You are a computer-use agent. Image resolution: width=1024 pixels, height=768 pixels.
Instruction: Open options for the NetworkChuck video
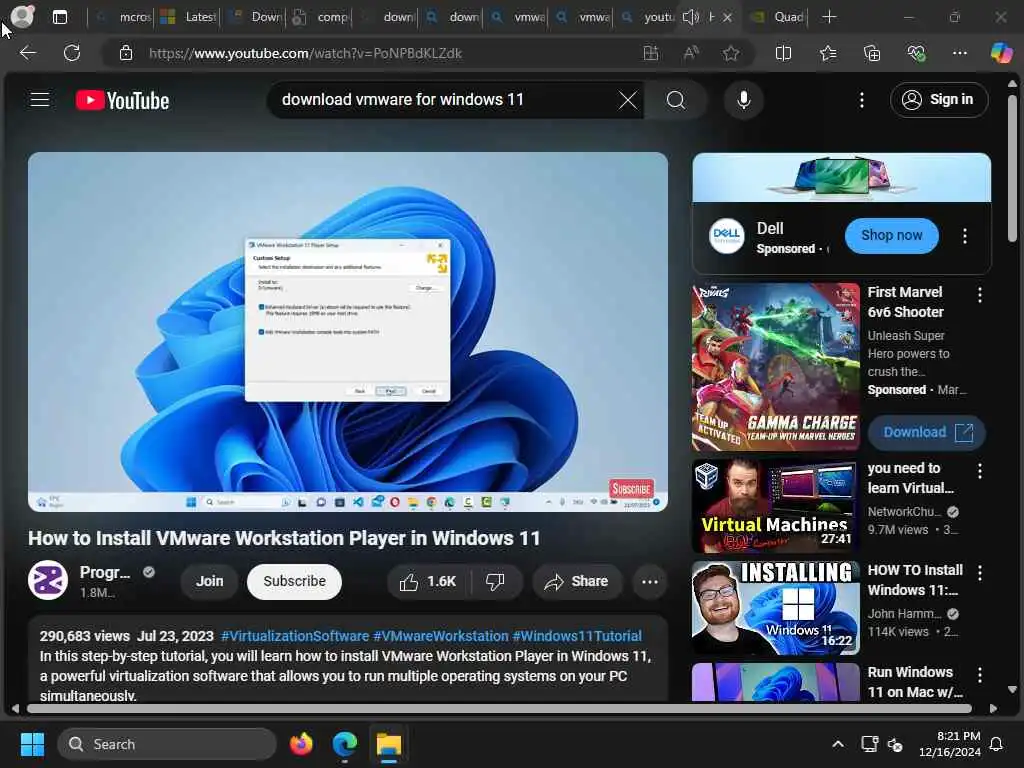click(x=980, y=471)
